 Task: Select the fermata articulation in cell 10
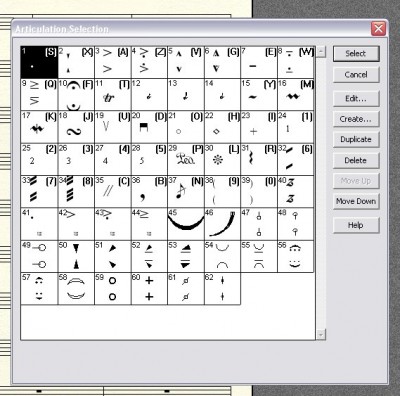coord(76,95)
